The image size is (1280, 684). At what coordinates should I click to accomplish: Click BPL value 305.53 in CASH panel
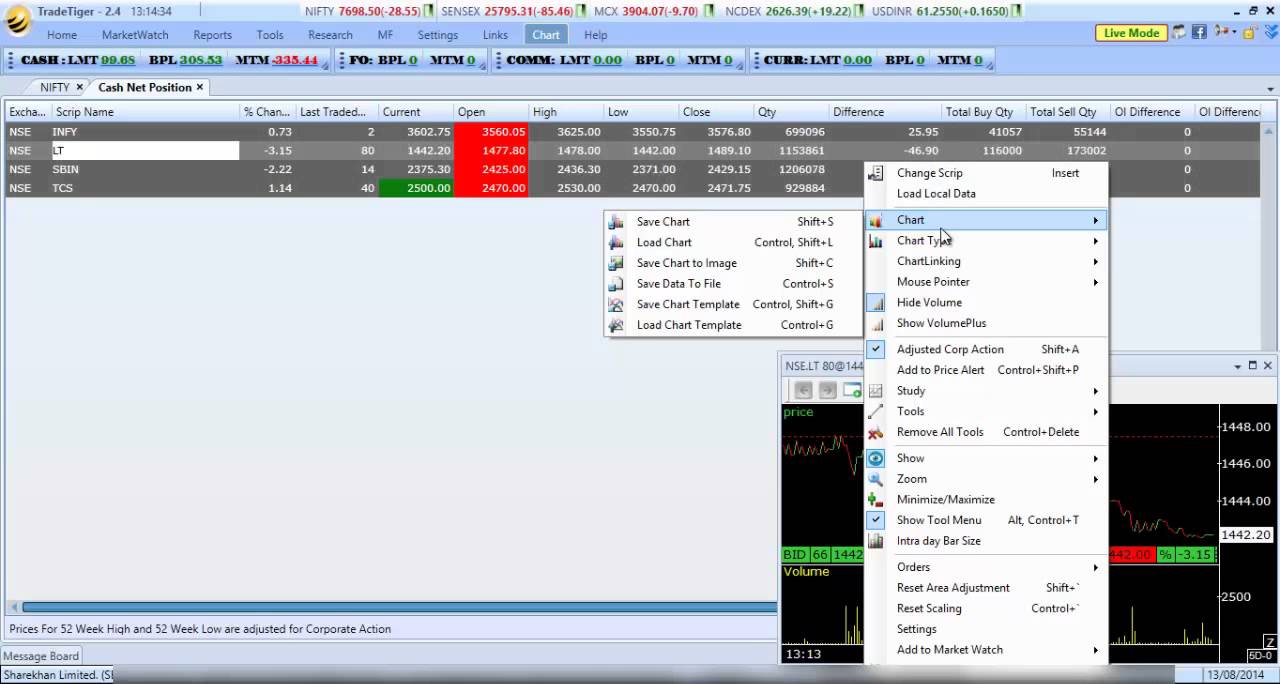pos(200,60)
